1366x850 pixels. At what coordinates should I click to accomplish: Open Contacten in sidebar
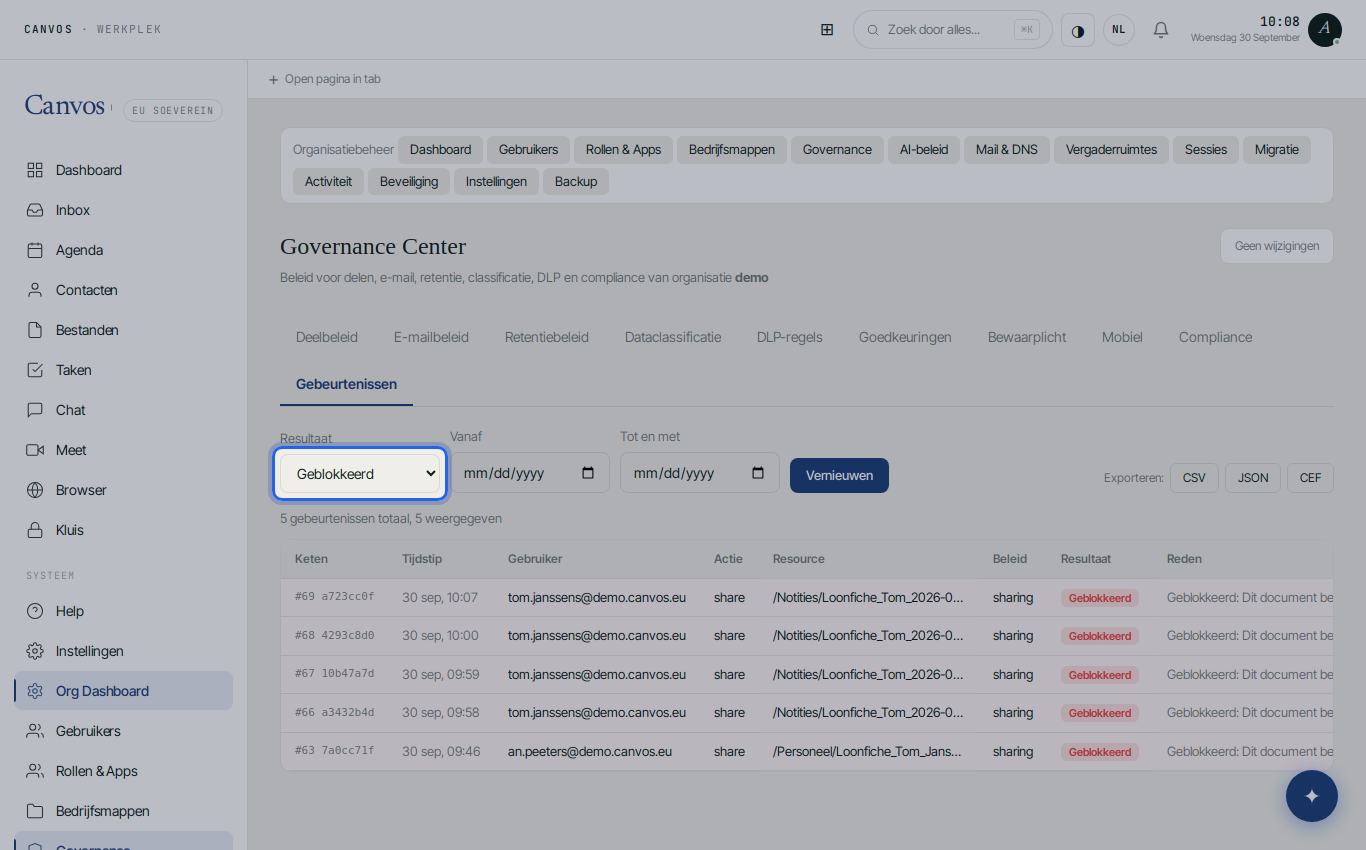click(x=124, y=290)
